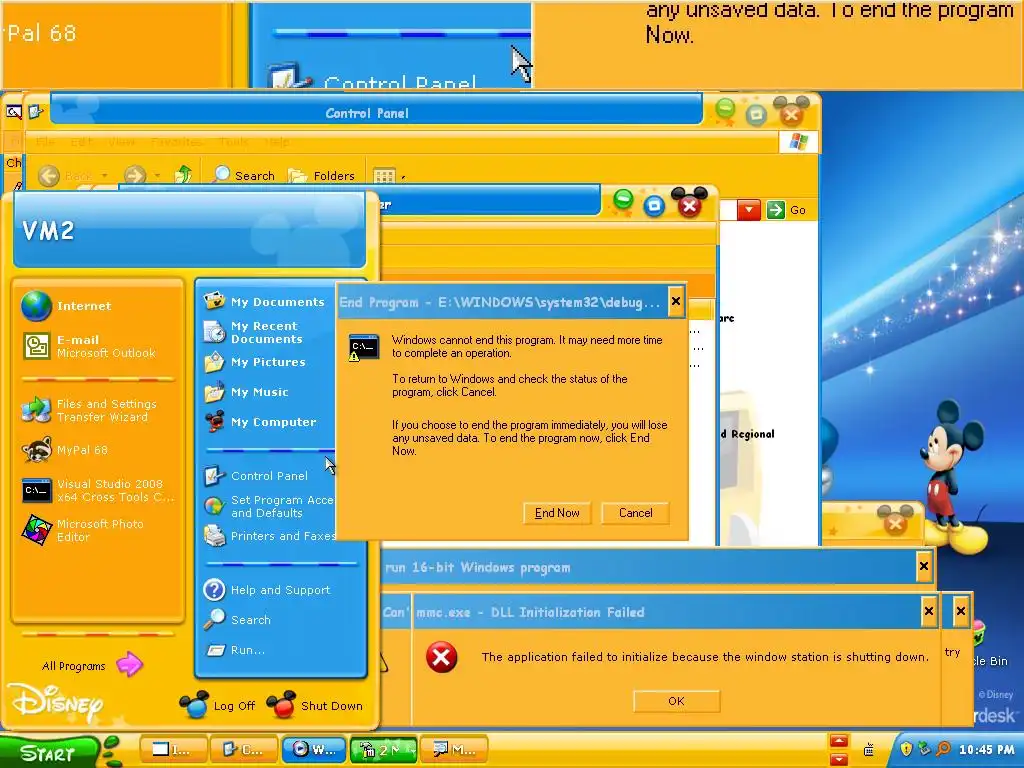Click the orange magnifier tray icon
This screenshot has width=1024, height=768.
pos(943,749)
